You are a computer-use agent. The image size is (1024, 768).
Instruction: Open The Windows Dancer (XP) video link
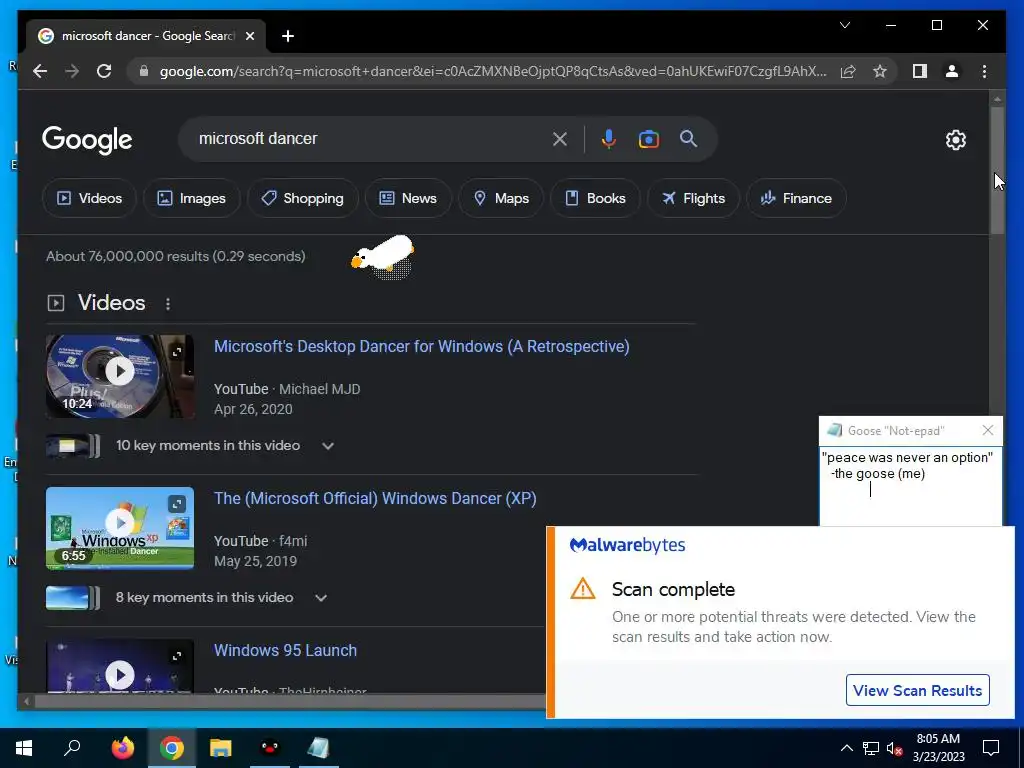click(376, 498)
